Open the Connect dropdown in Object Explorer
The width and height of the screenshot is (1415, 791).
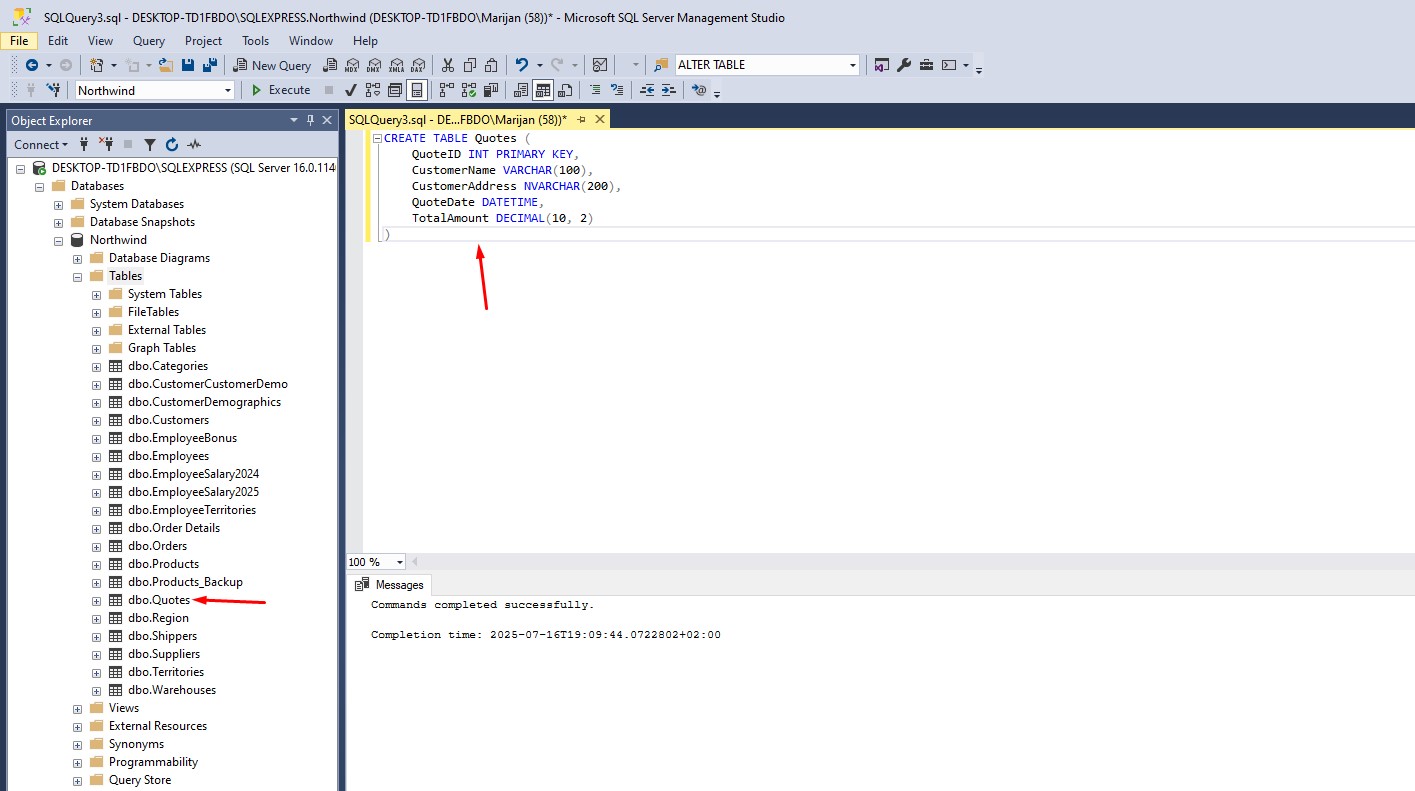[41, 144]
